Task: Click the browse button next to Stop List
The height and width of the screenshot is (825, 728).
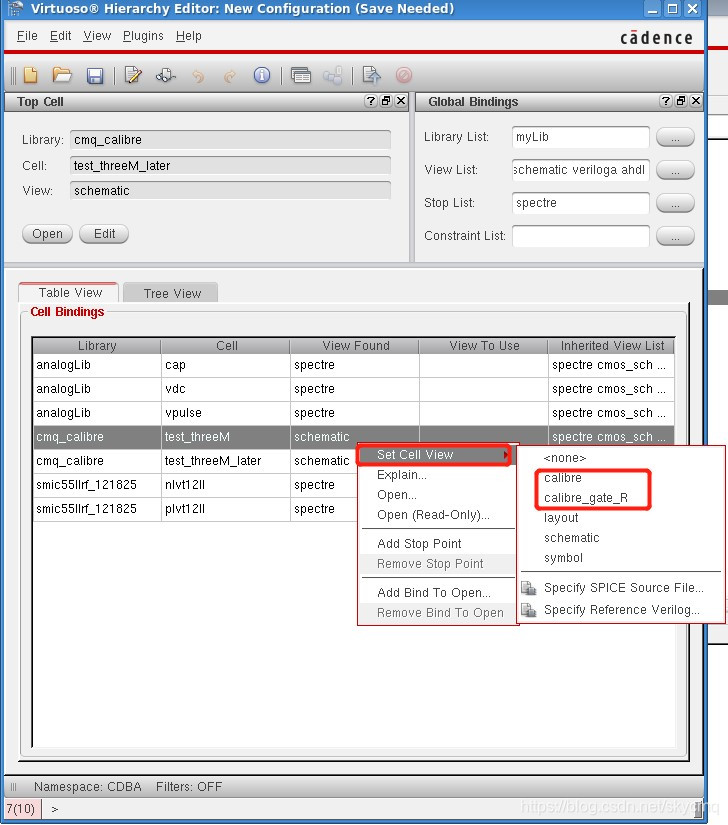Action: click(x=675, y=203)
